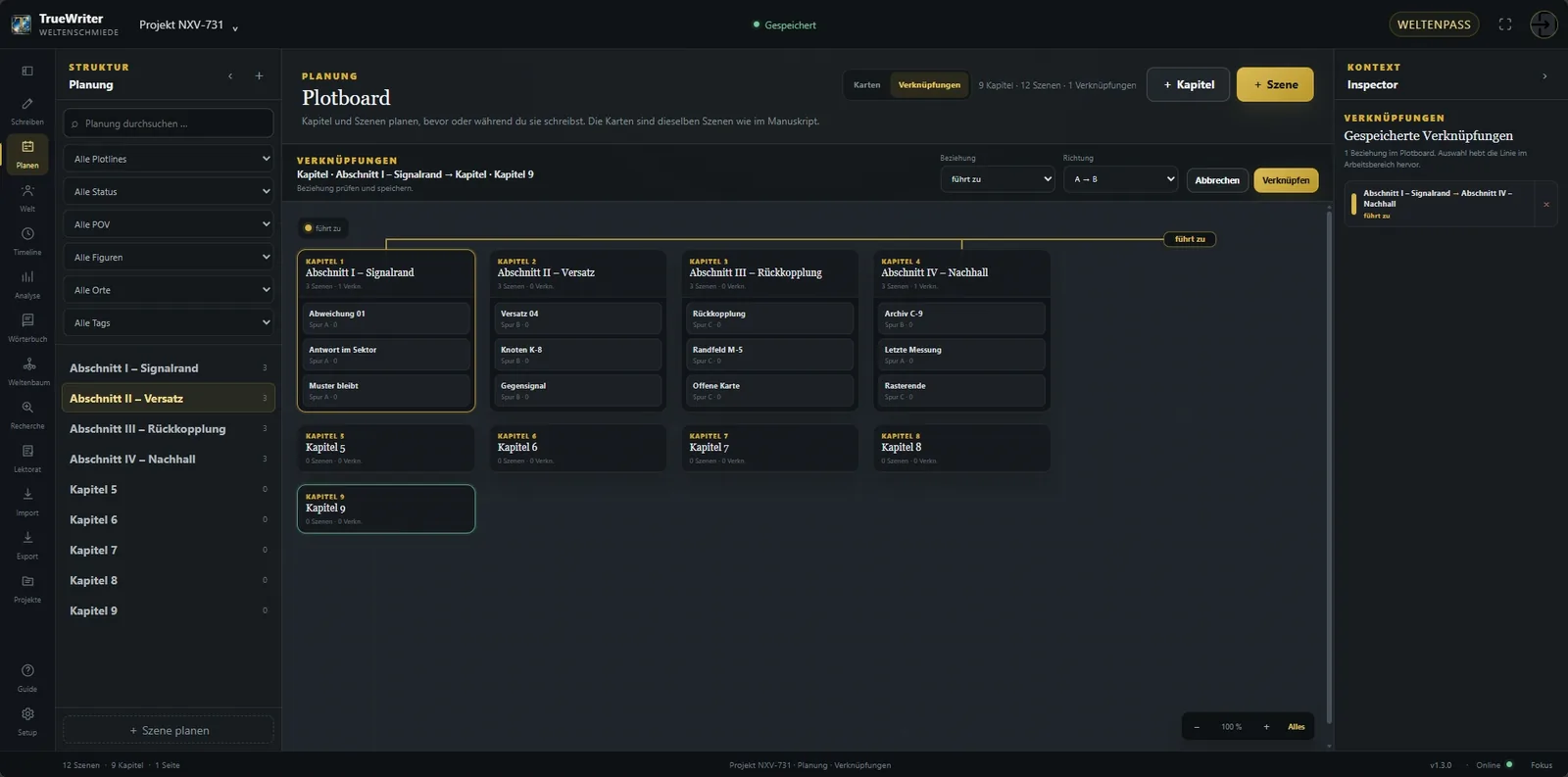Select the Kapitel 9 card on plotboard

386,509
